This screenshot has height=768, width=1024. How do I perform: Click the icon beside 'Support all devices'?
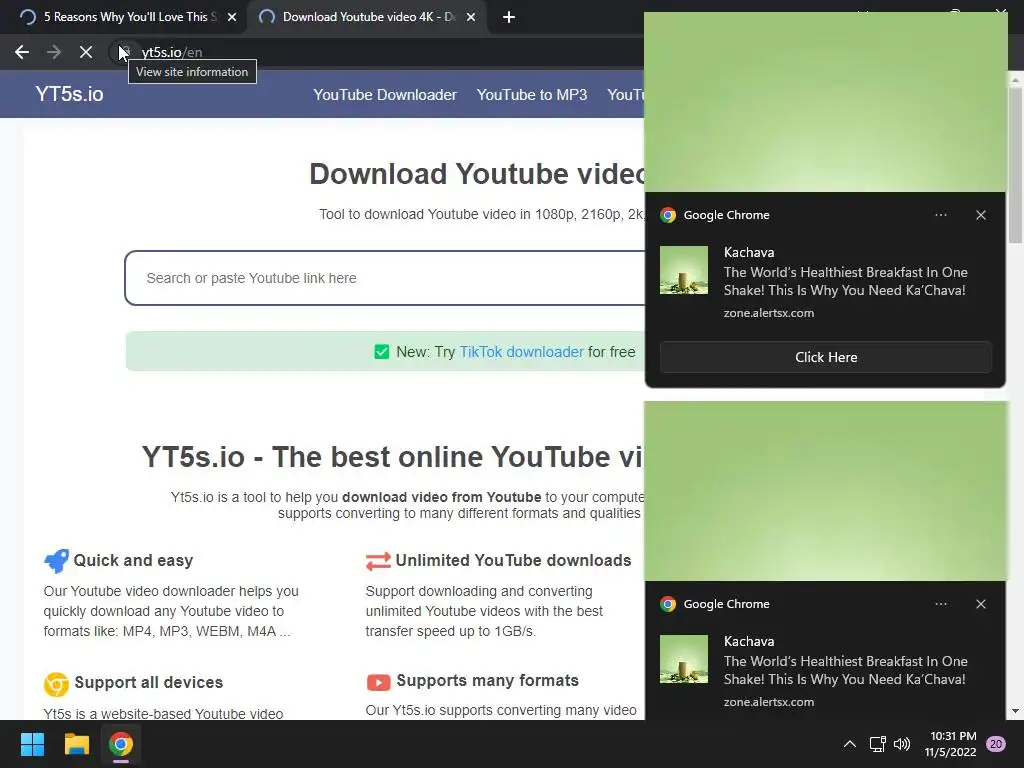[56, 684]
